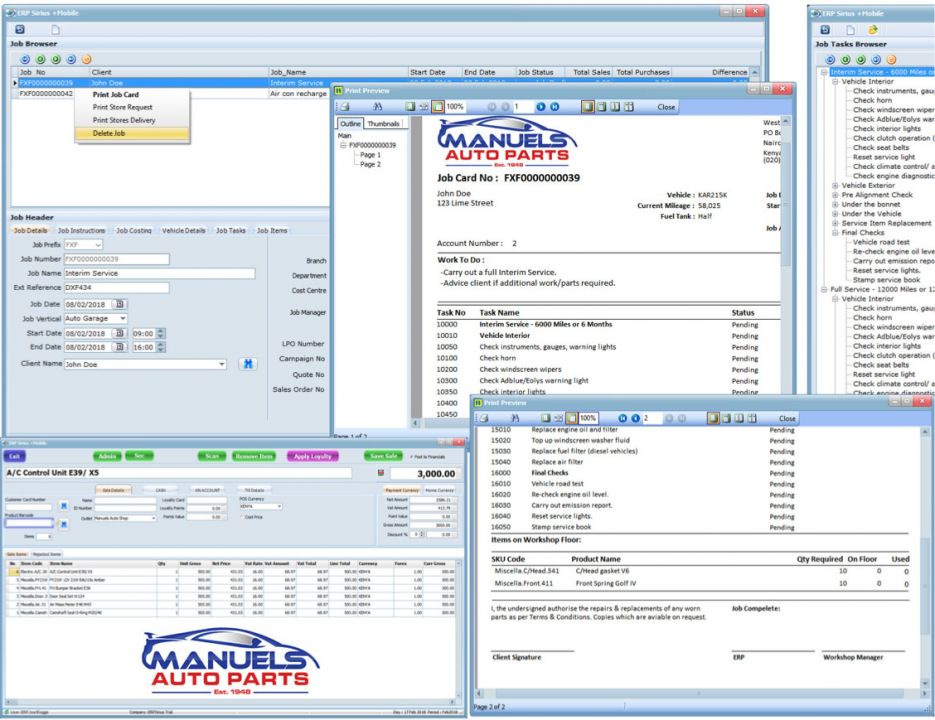Expand the Service Item Replacement tree node
Viewport: 935px width, 720px height.
tap(835, 223)
